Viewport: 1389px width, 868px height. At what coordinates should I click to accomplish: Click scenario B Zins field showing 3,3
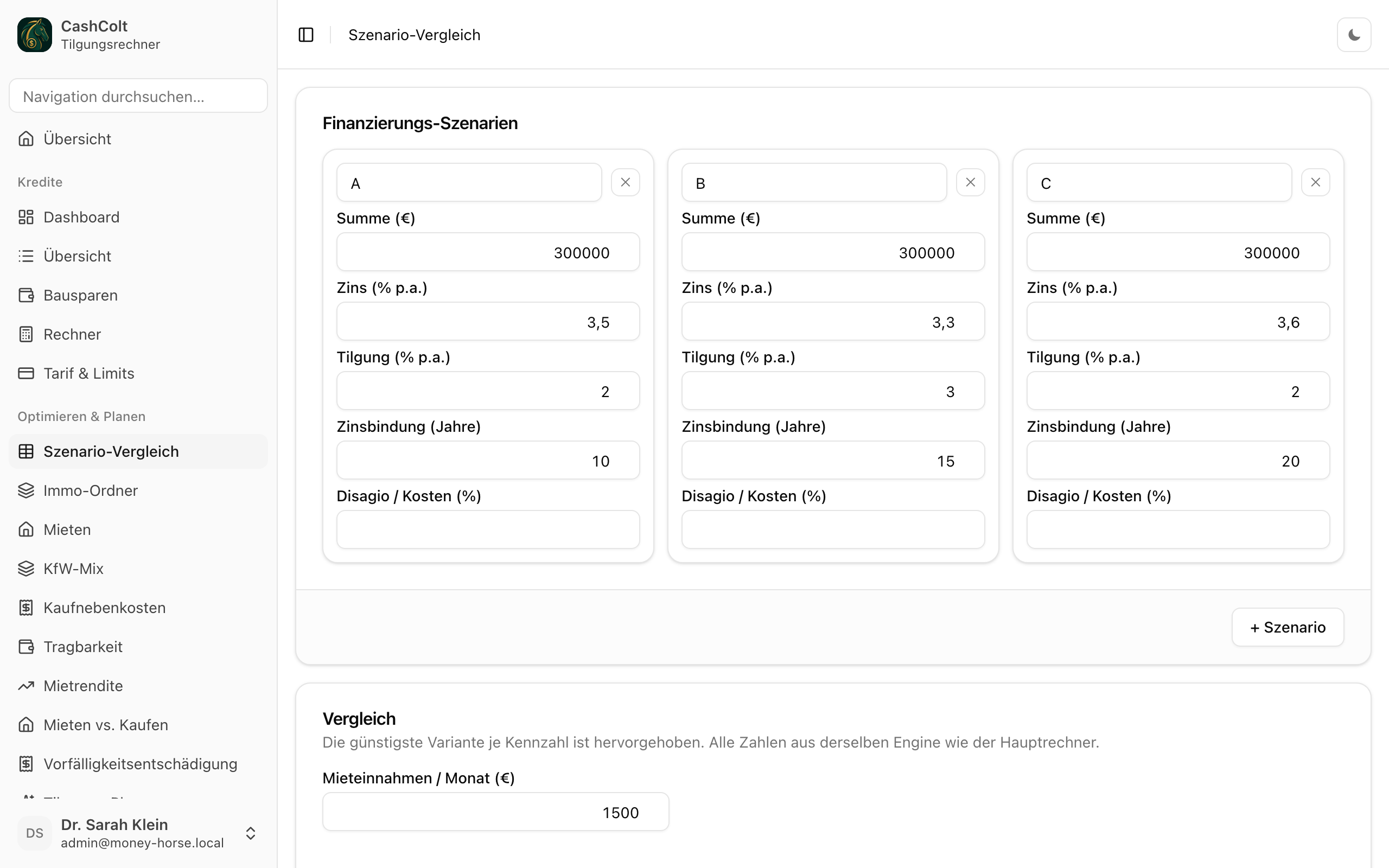(833, 322)
